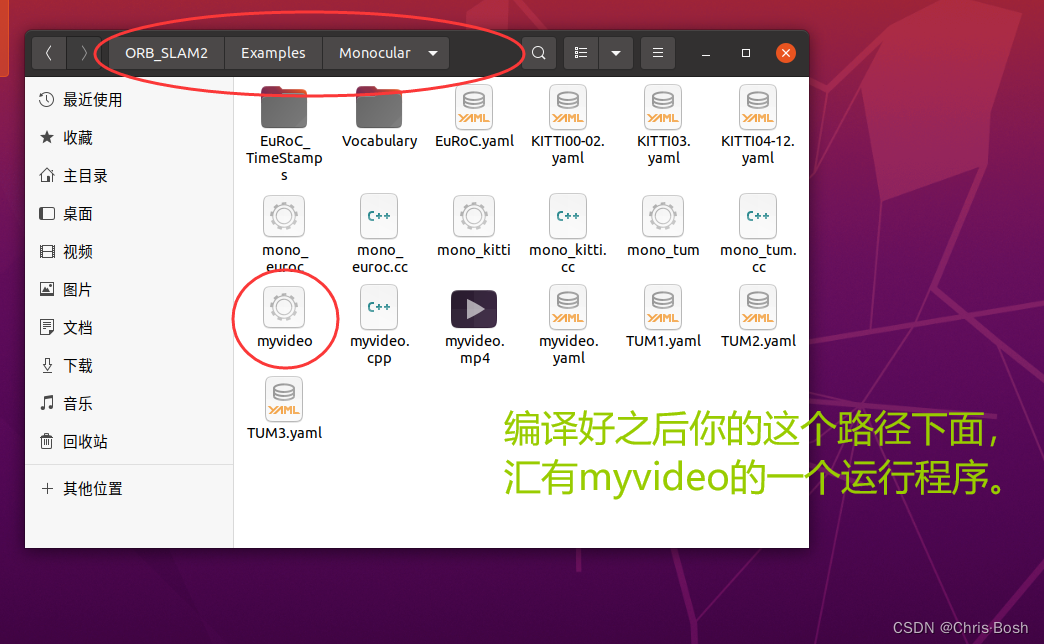Open 图片 pictures in sidebar
1044x644 pixels.
[x=129, y=290]
